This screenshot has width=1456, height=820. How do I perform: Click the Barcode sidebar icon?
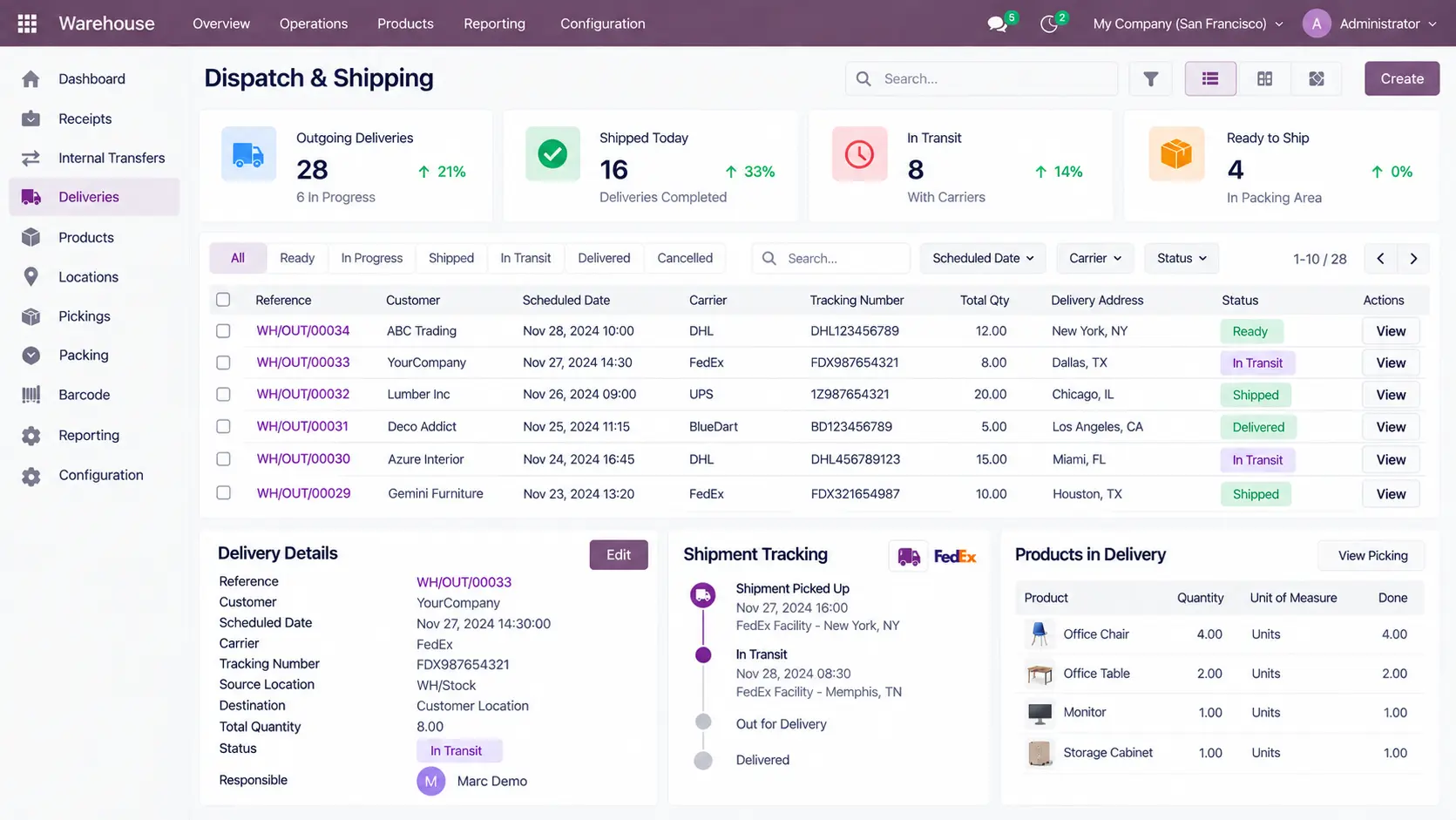tap(30, 395)
